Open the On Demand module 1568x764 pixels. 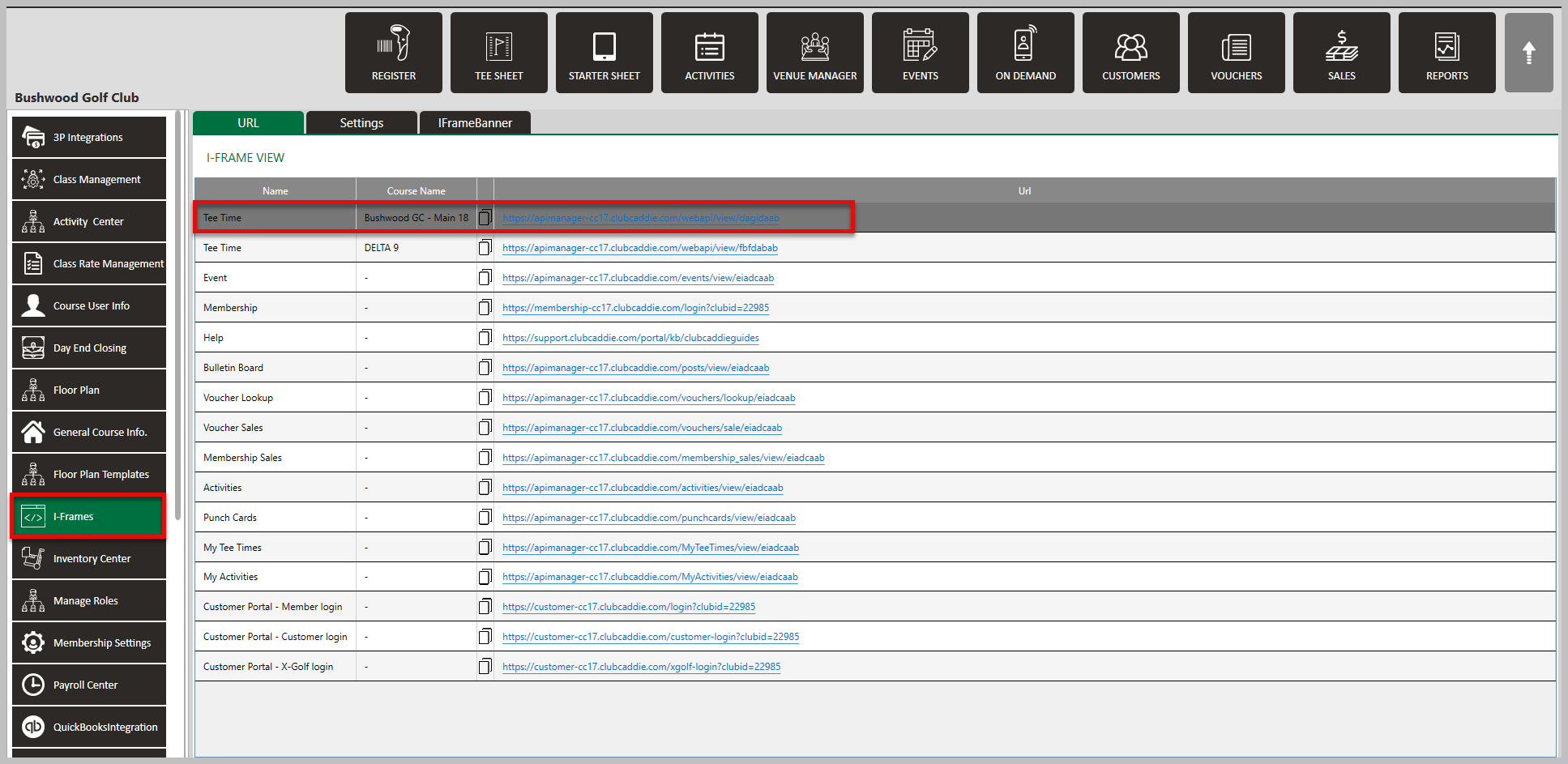click(x=1026, y=53)
